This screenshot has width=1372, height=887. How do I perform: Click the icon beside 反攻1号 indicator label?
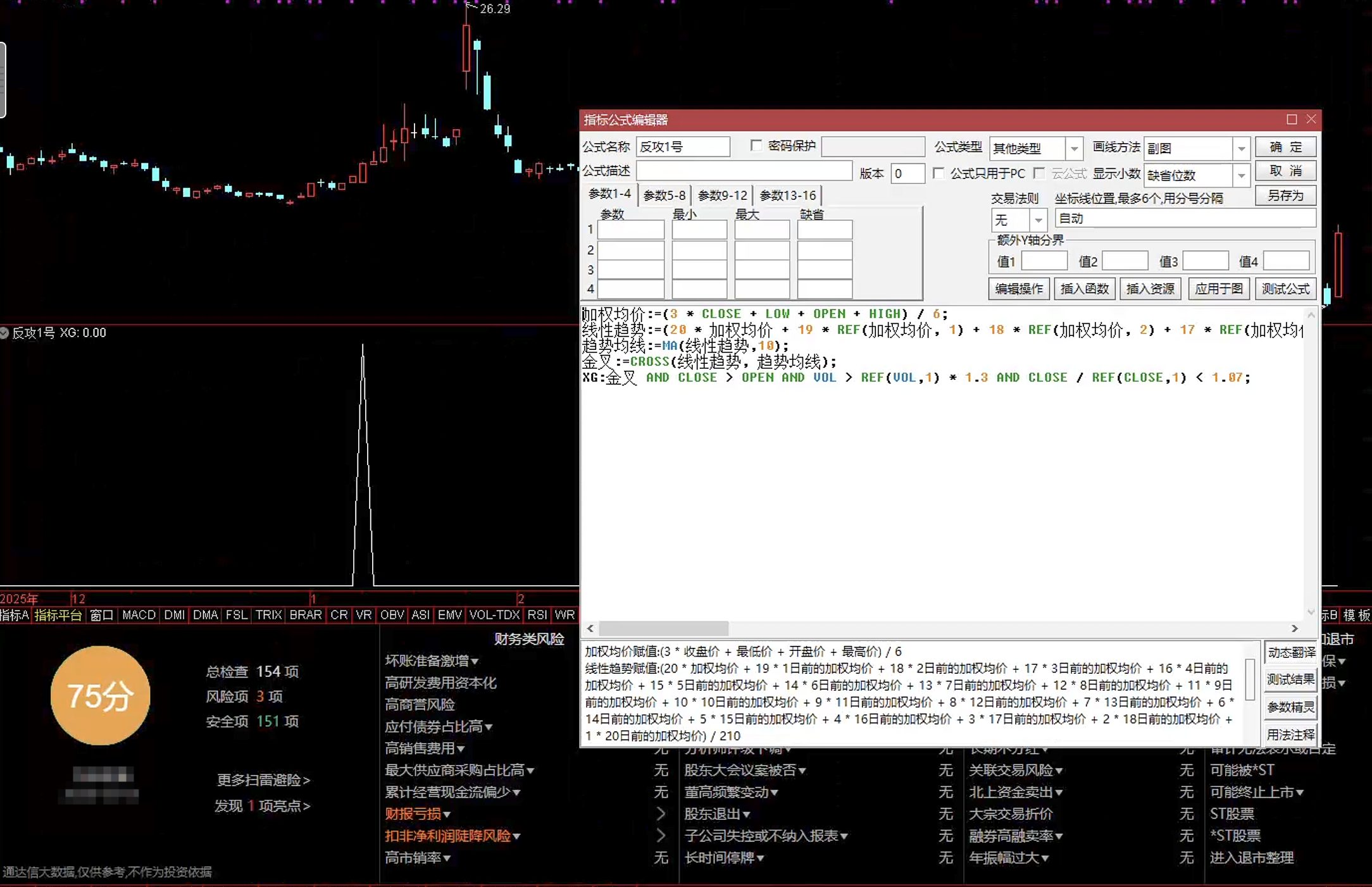4,333
